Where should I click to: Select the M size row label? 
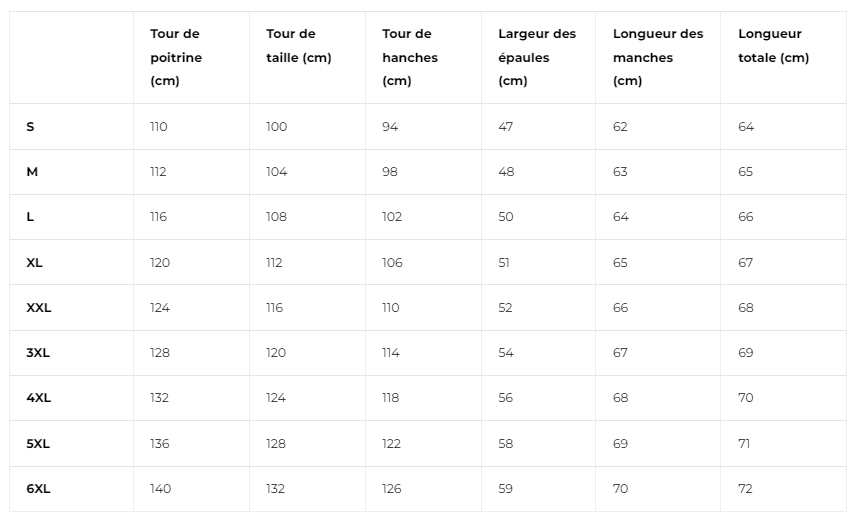tap(32, 172)
